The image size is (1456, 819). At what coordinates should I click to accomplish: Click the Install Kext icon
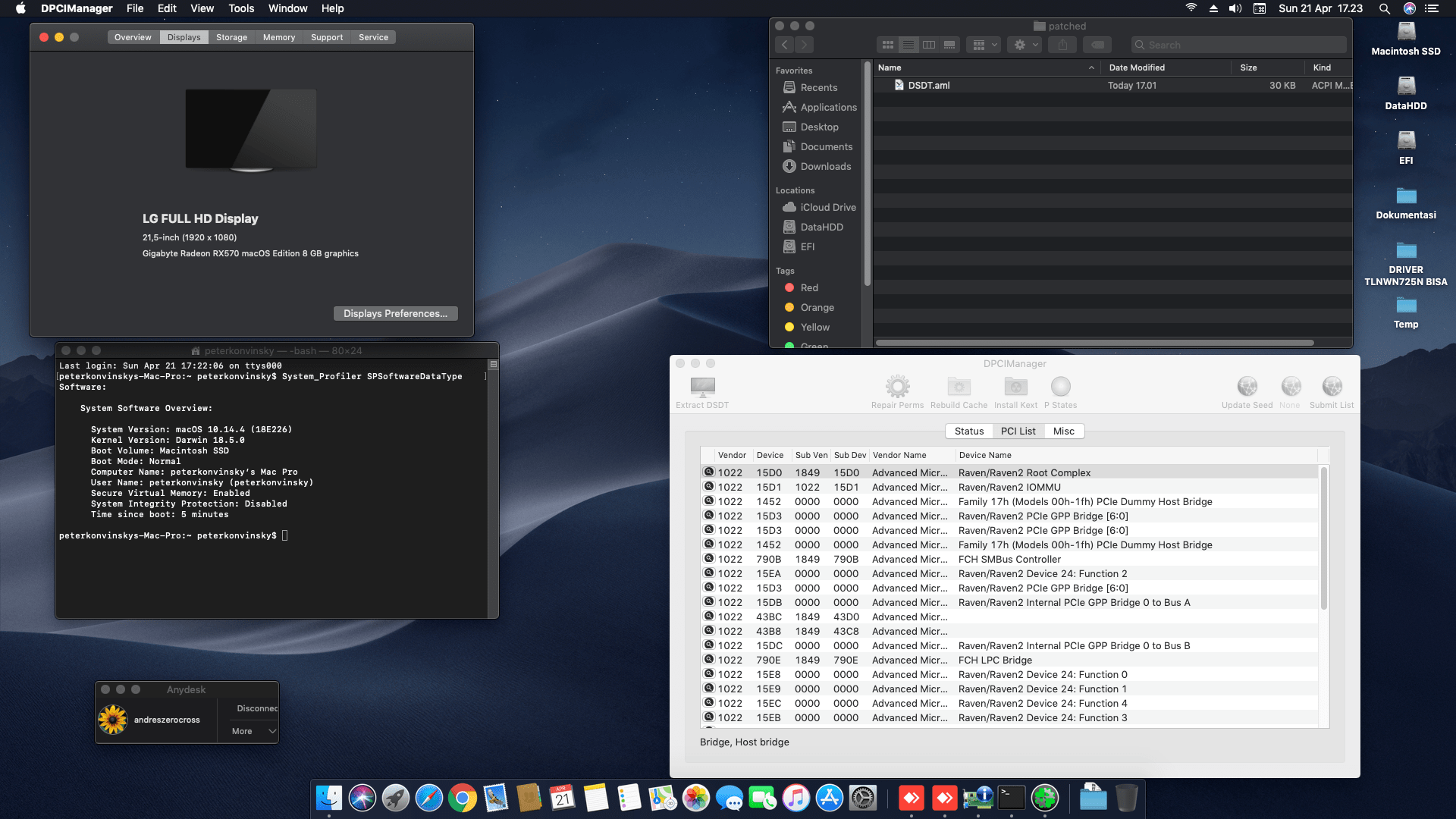pos(1015,387)
